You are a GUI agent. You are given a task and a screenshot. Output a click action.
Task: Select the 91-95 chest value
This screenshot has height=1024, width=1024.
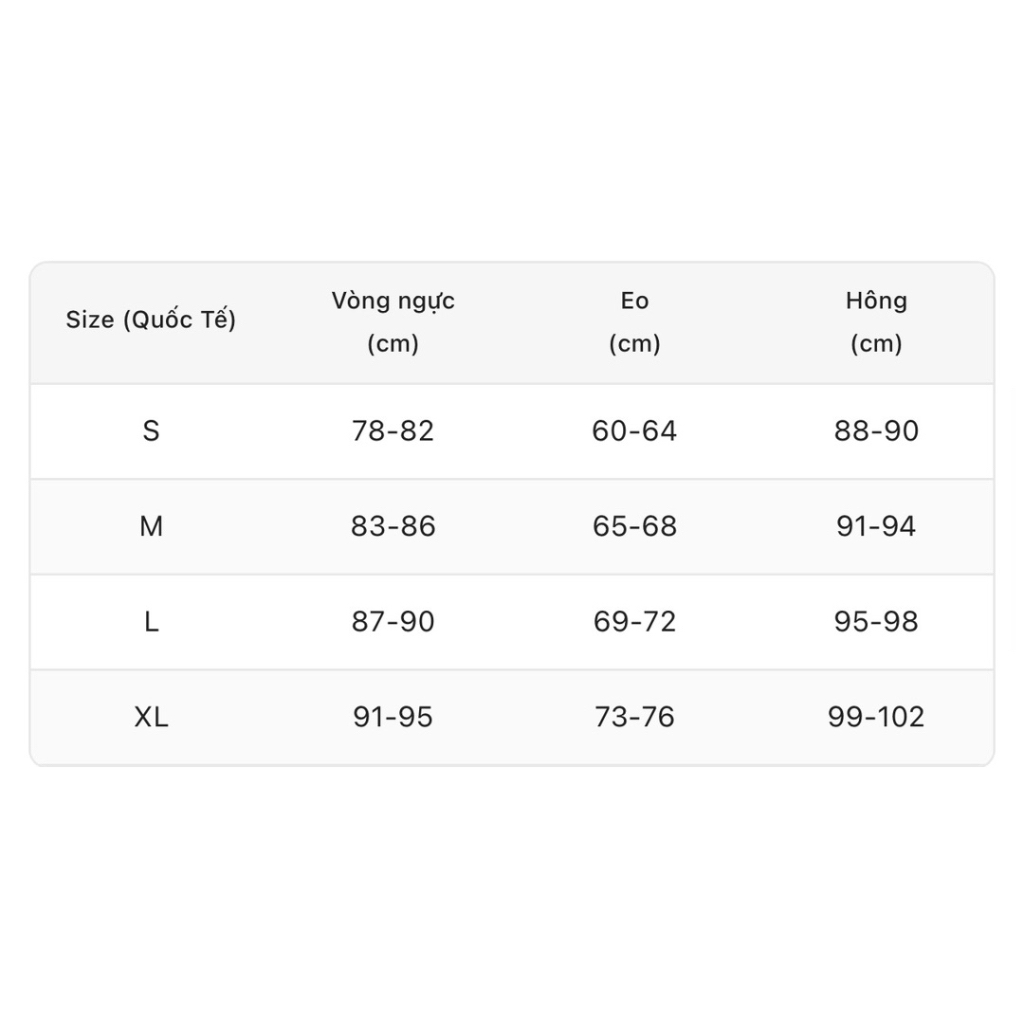tap(393, 717)
